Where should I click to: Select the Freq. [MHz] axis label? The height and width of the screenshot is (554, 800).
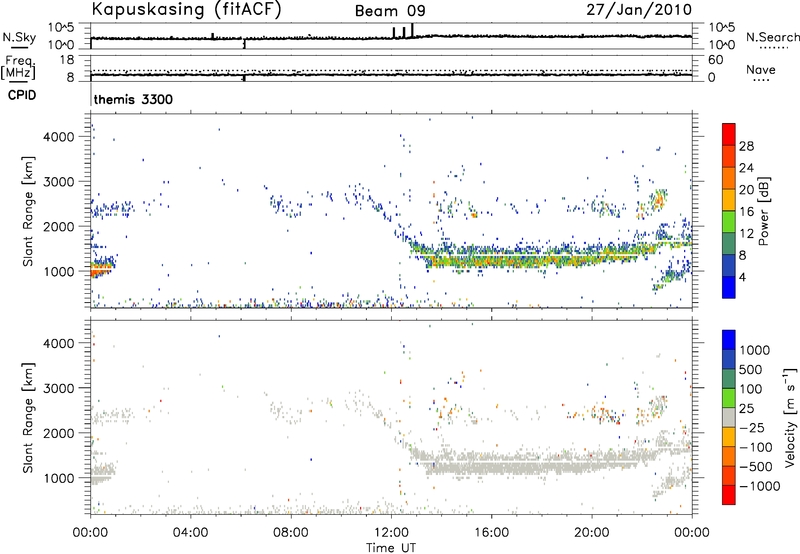19,67
